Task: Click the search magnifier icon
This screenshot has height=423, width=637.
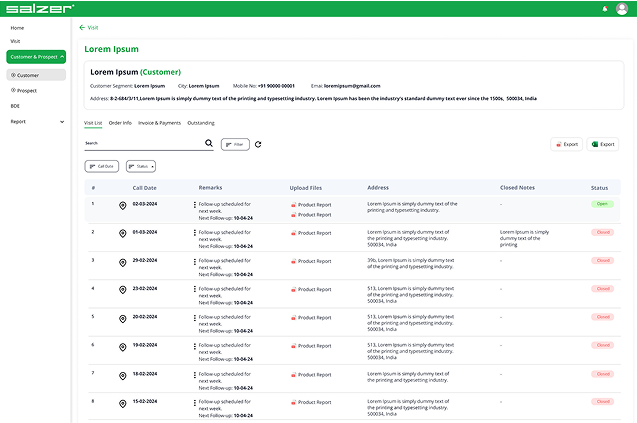Action: pos(209,144)
